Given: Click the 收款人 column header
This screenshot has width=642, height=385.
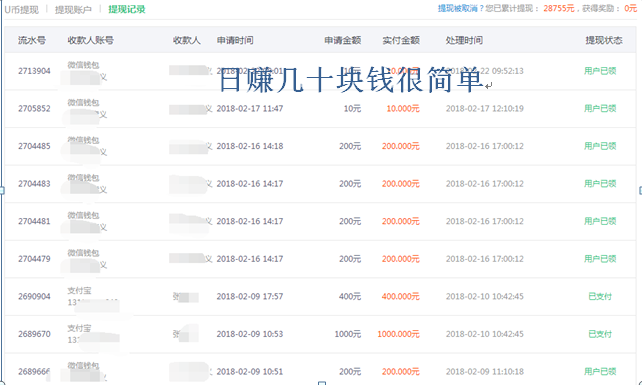Looking at the screenshot, I should 186,40.
